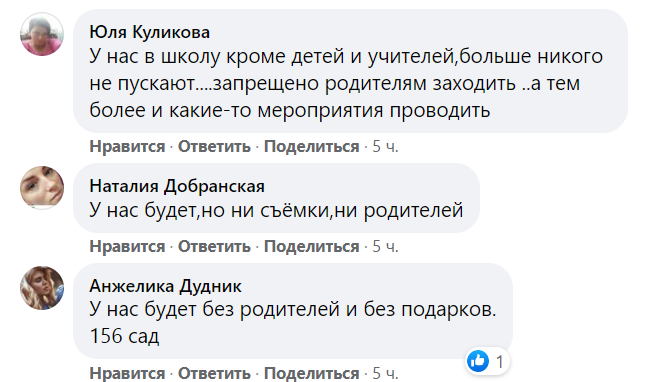Screen dimensions: 672x382
Task: Open Анжелика Дудник's avatar photo
Action: [x=42, y=288]
